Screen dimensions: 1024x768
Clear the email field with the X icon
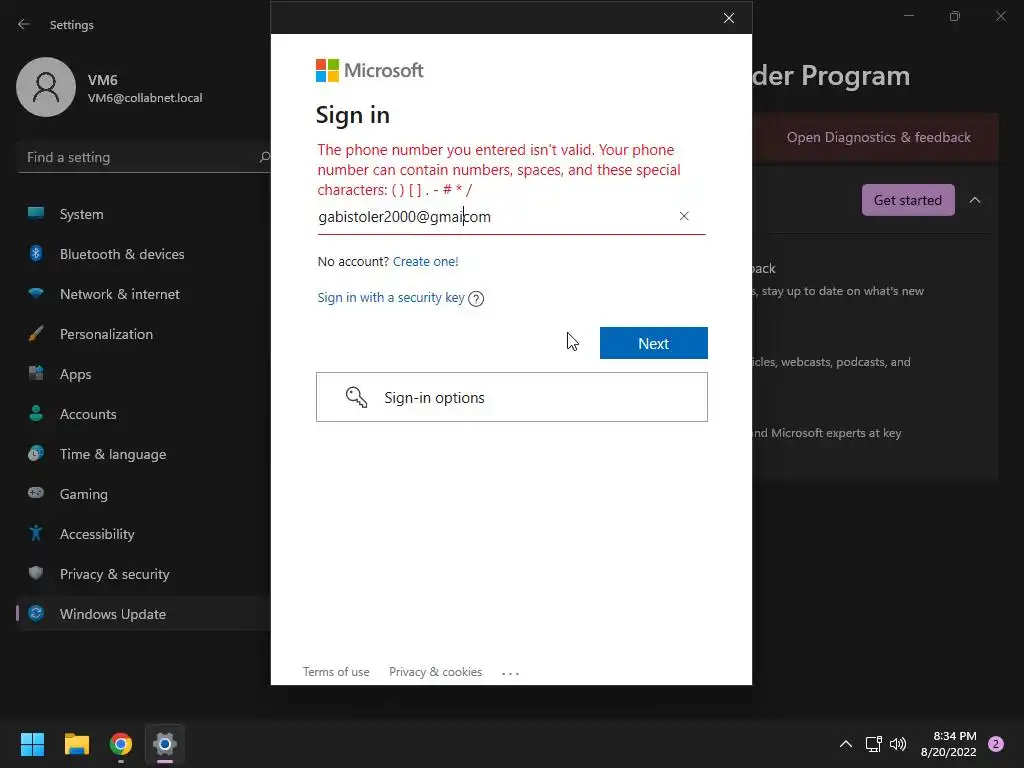pyautogui.click(x=684, y=216)
